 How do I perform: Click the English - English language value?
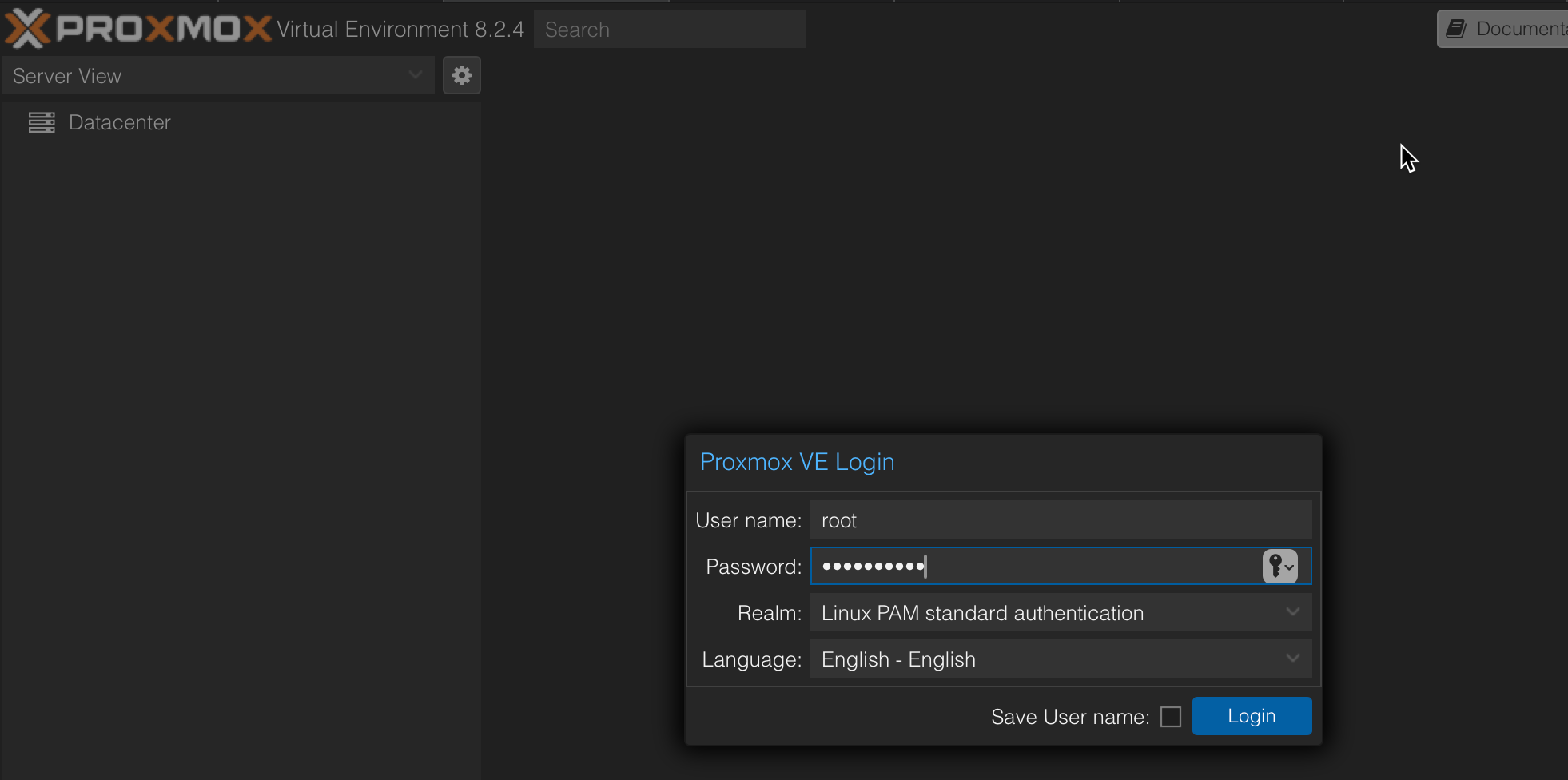[x=898, y=659]
